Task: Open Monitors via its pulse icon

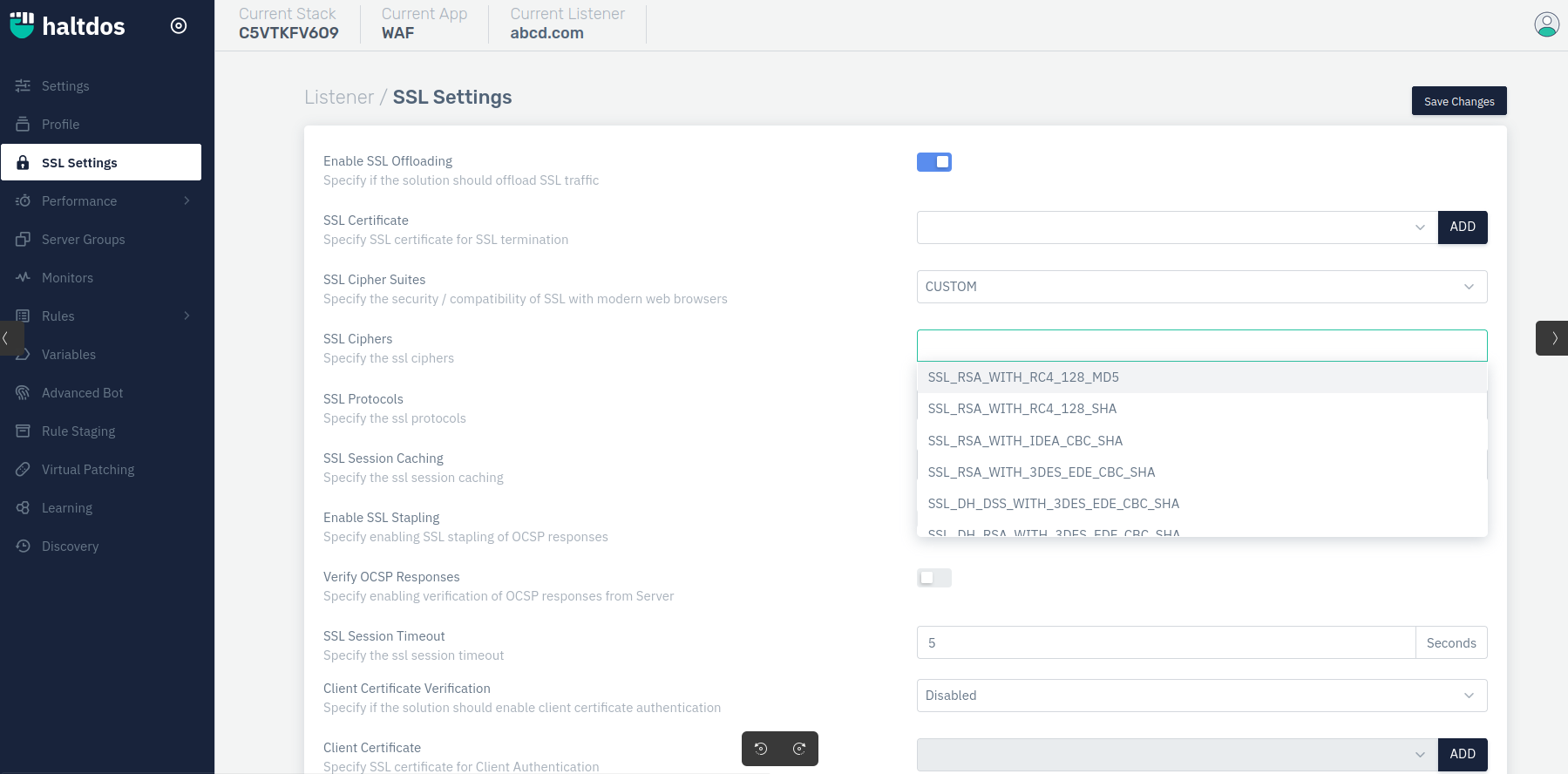Action: tap(23, 277)
